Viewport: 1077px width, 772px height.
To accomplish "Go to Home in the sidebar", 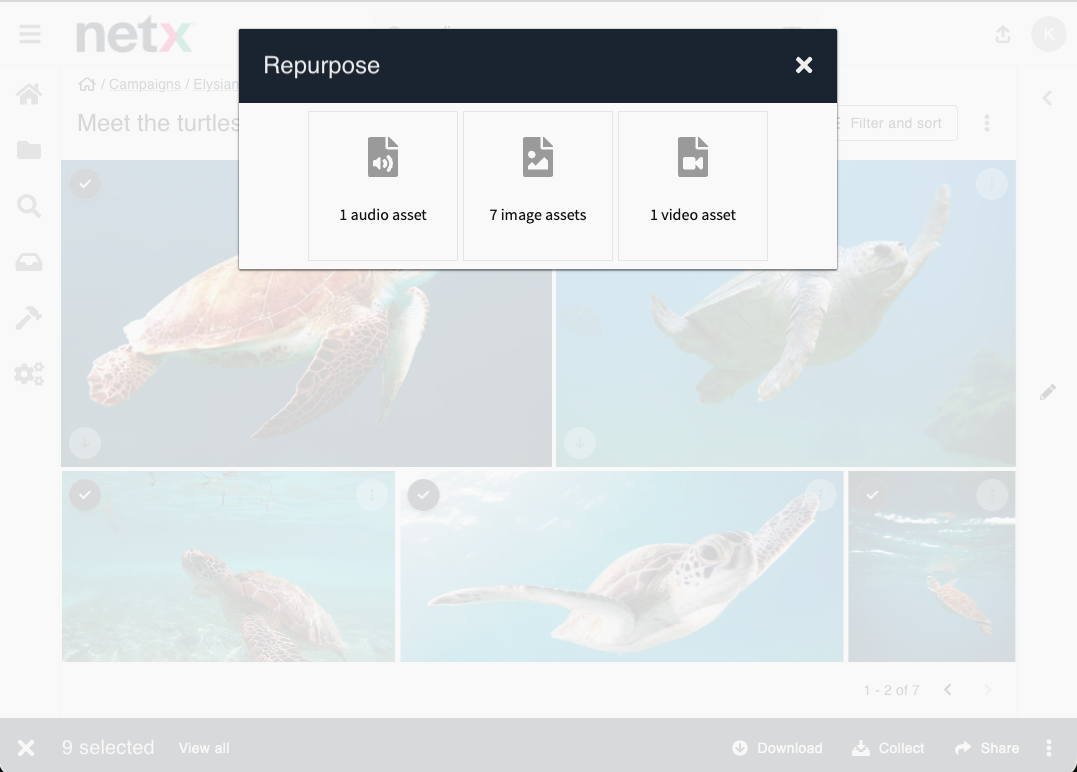I will [29, 95].
